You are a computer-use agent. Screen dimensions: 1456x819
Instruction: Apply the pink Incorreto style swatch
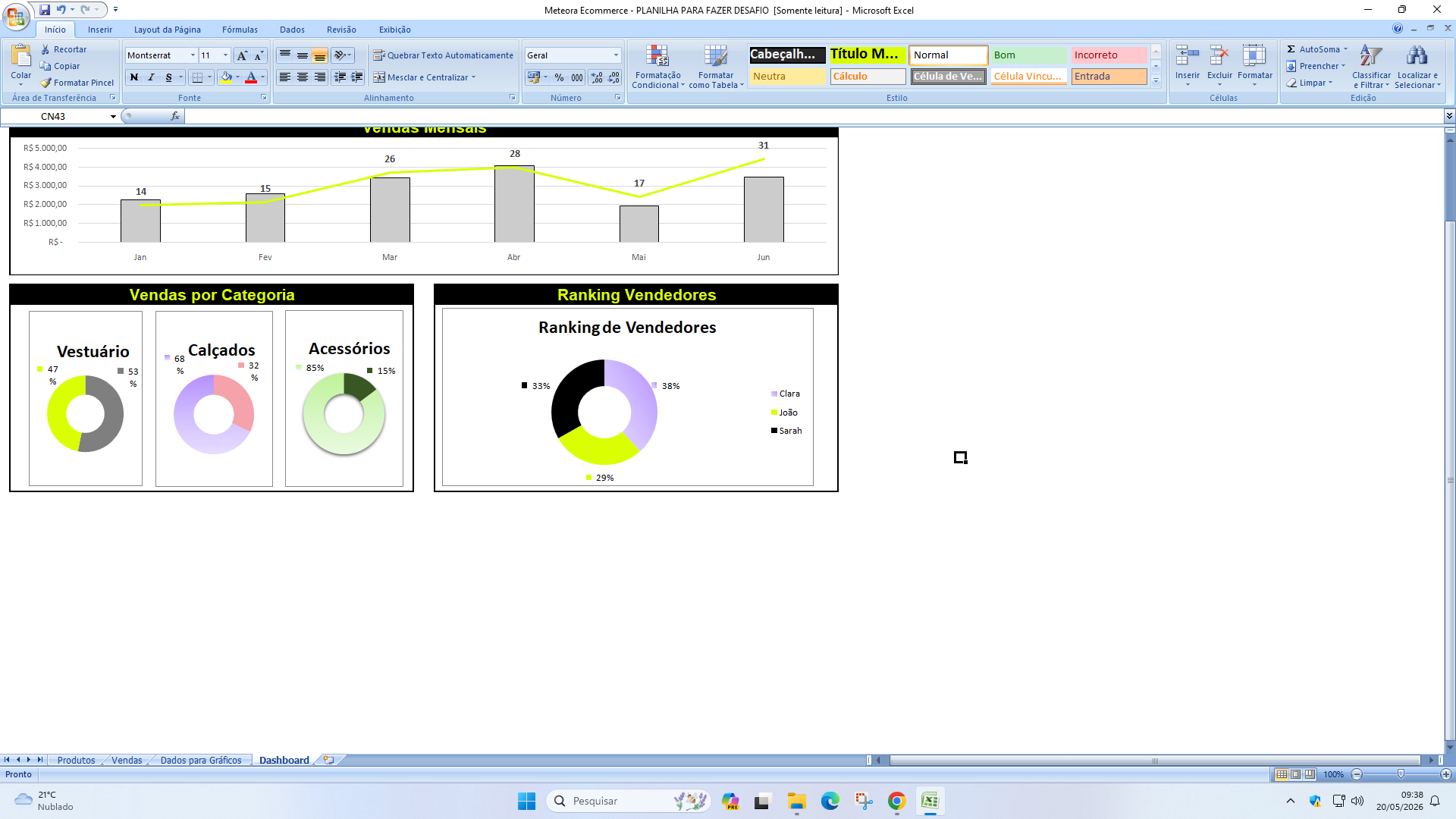[1109, 55]
